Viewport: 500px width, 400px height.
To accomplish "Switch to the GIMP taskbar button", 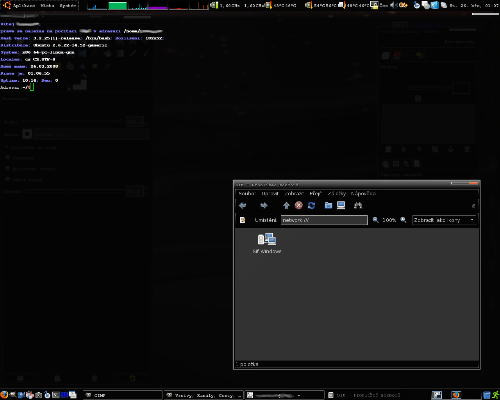I will 122,395.
